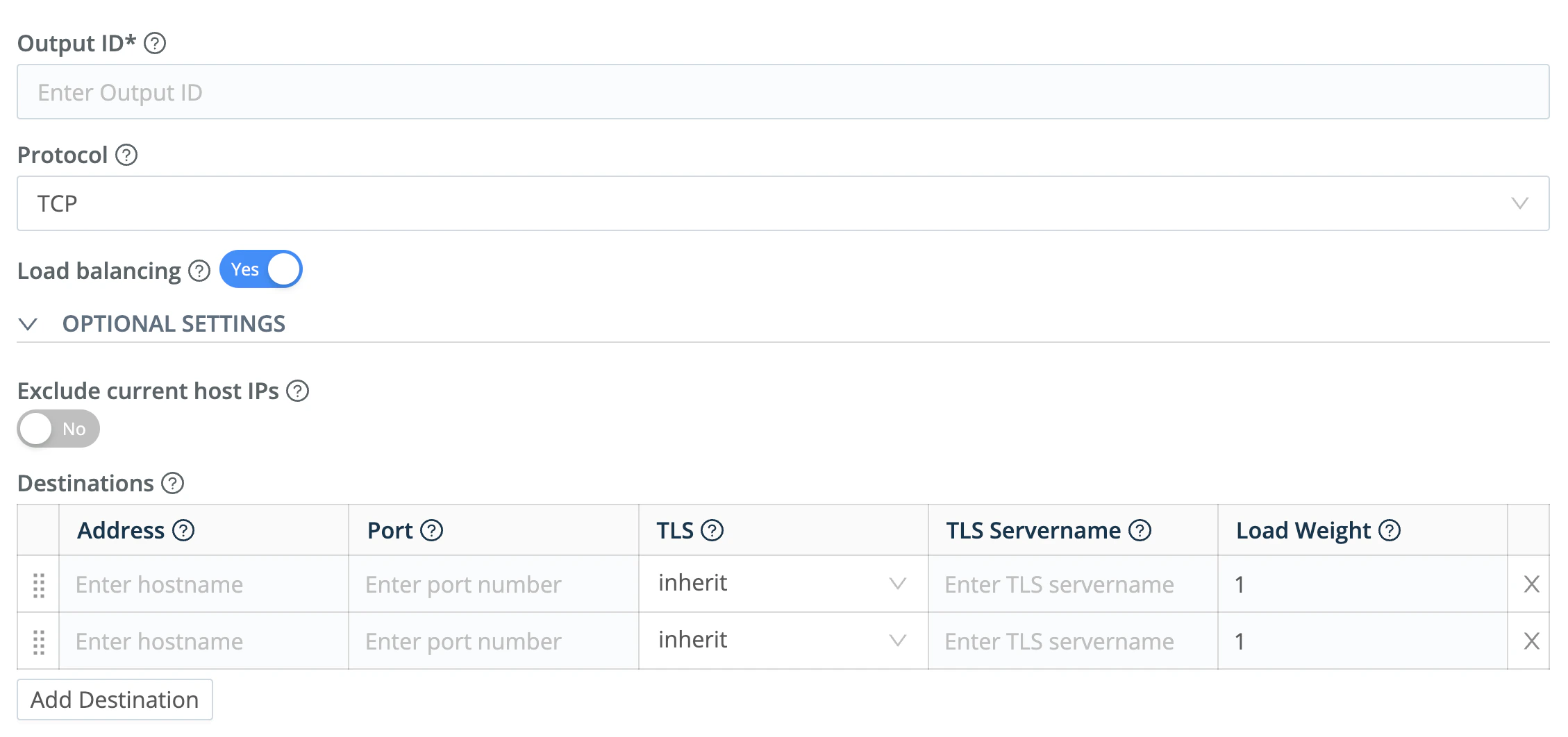Click the Destinations help icon
This screenshot has width=1568, height=737.
(x=172, y=483)
